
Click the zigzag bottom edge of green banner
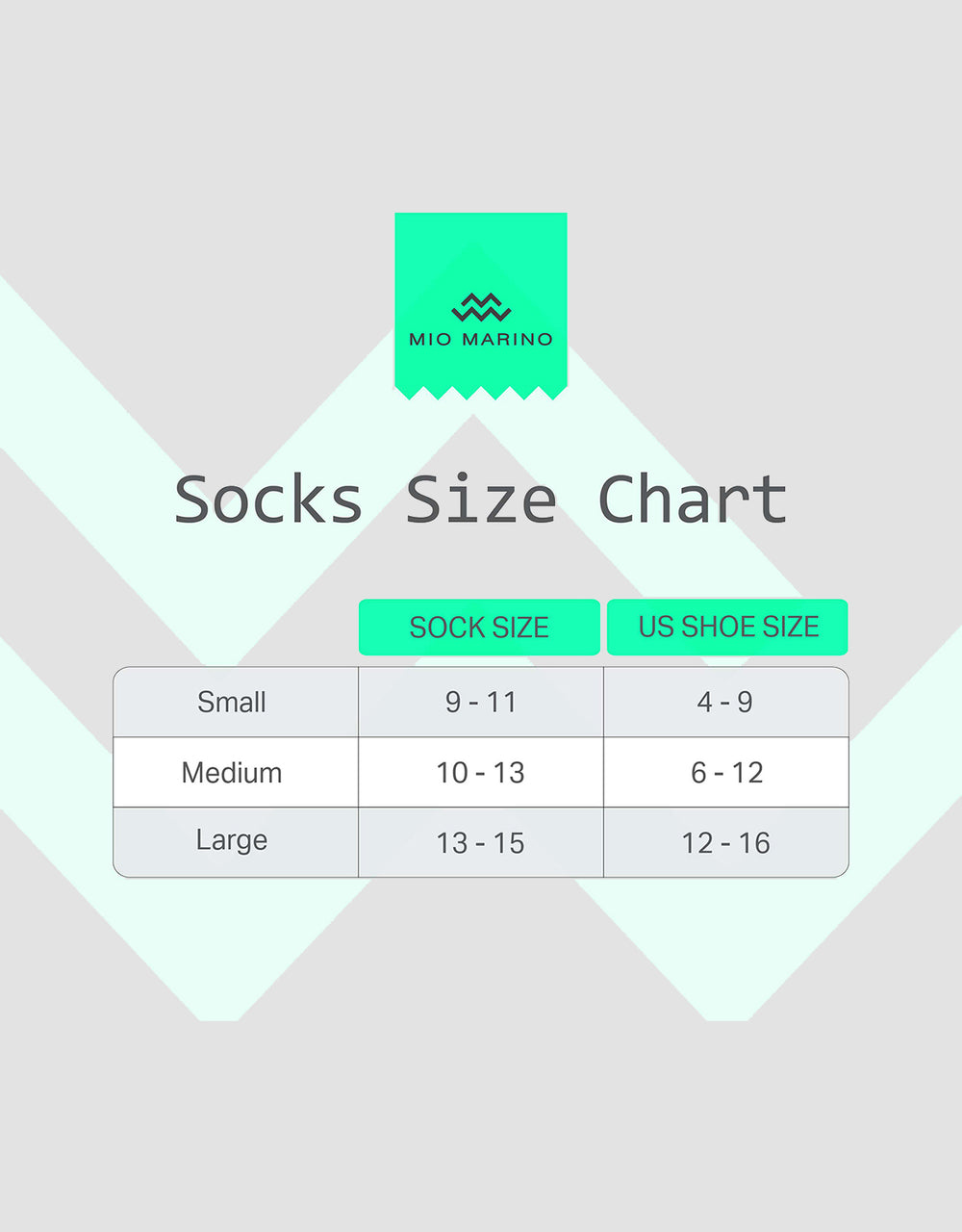pos(481,393)
